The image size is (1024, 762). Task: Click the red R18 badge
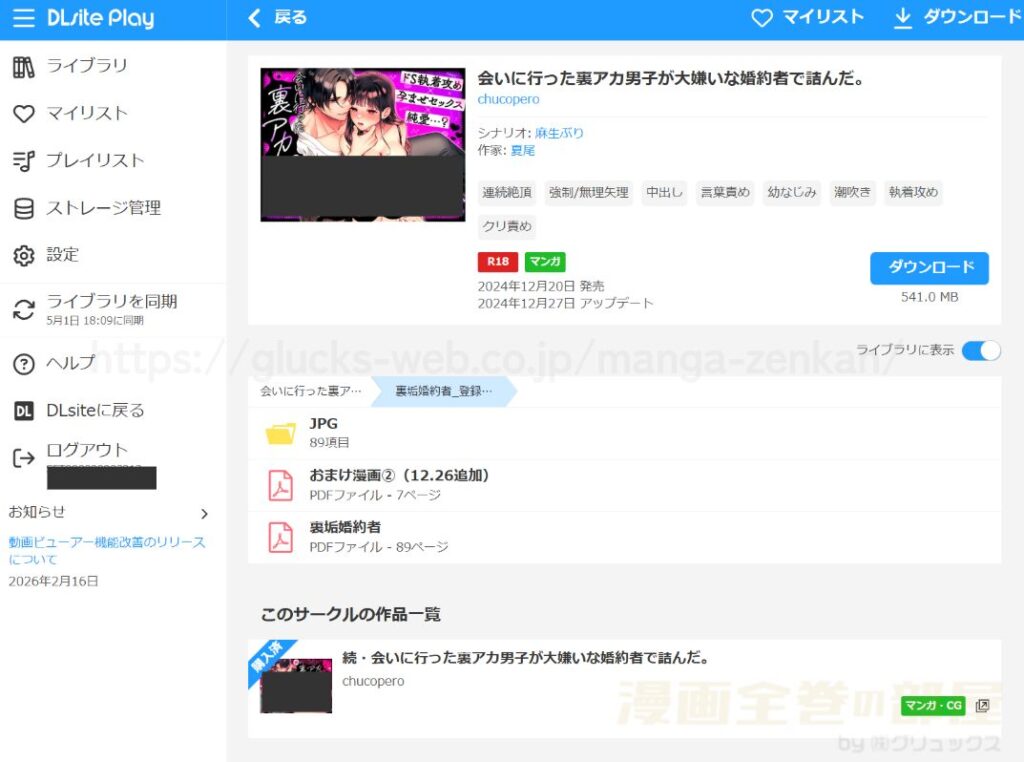(498, 262)
